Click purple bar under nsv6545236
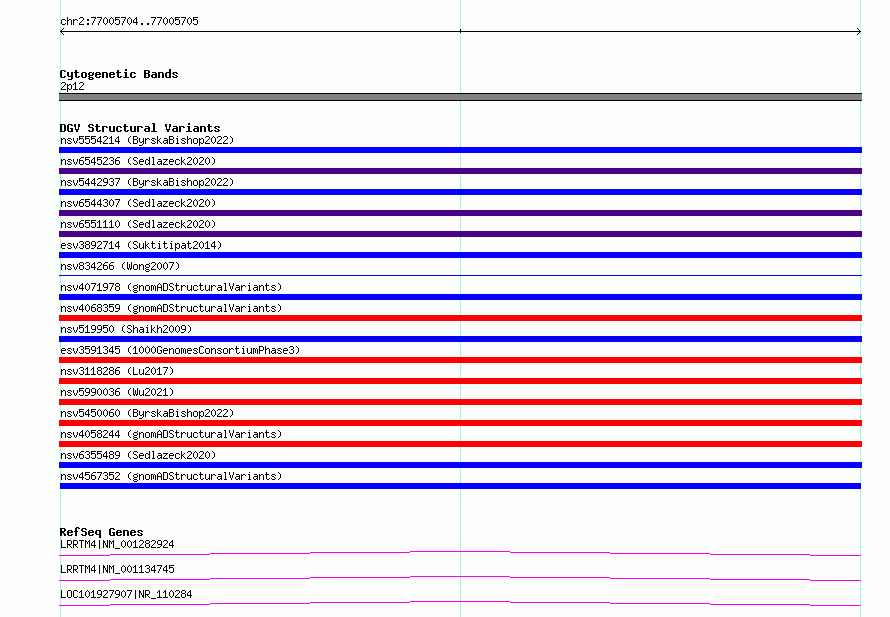This screenshot has height=617, width=890. [460, 171]
